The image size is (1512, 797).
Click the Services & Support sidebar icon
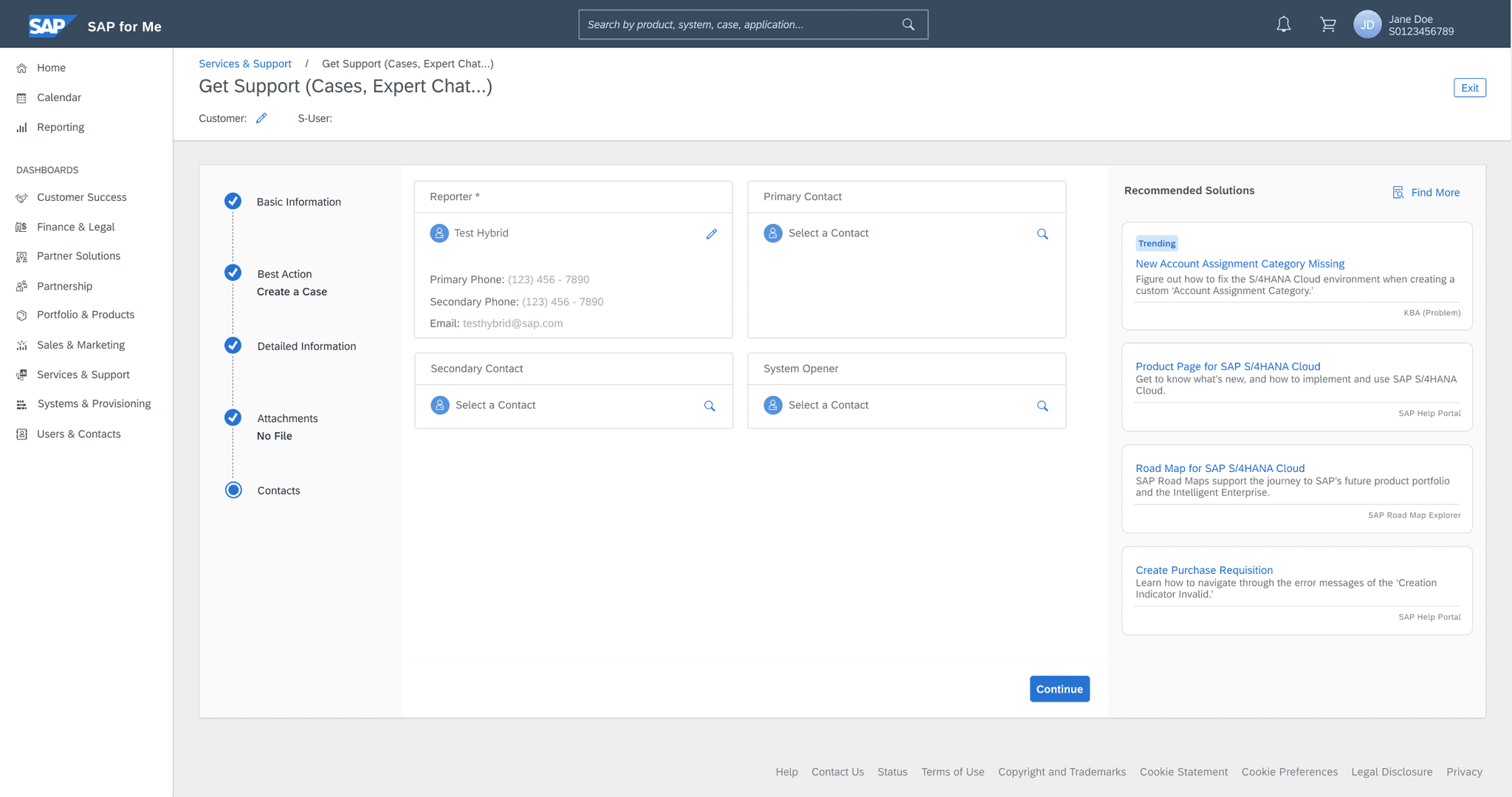[x=21, y=374]
